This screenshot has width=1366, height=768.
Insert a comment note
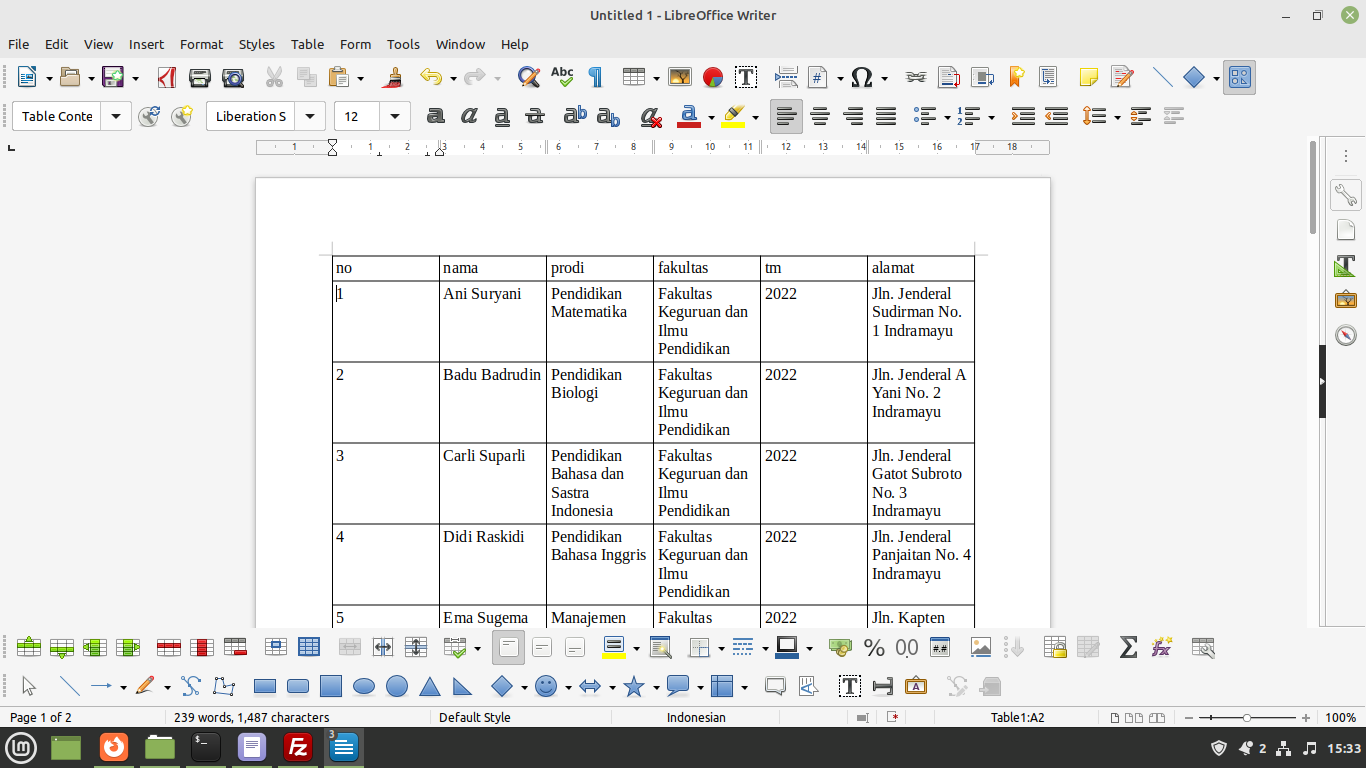1089,77
